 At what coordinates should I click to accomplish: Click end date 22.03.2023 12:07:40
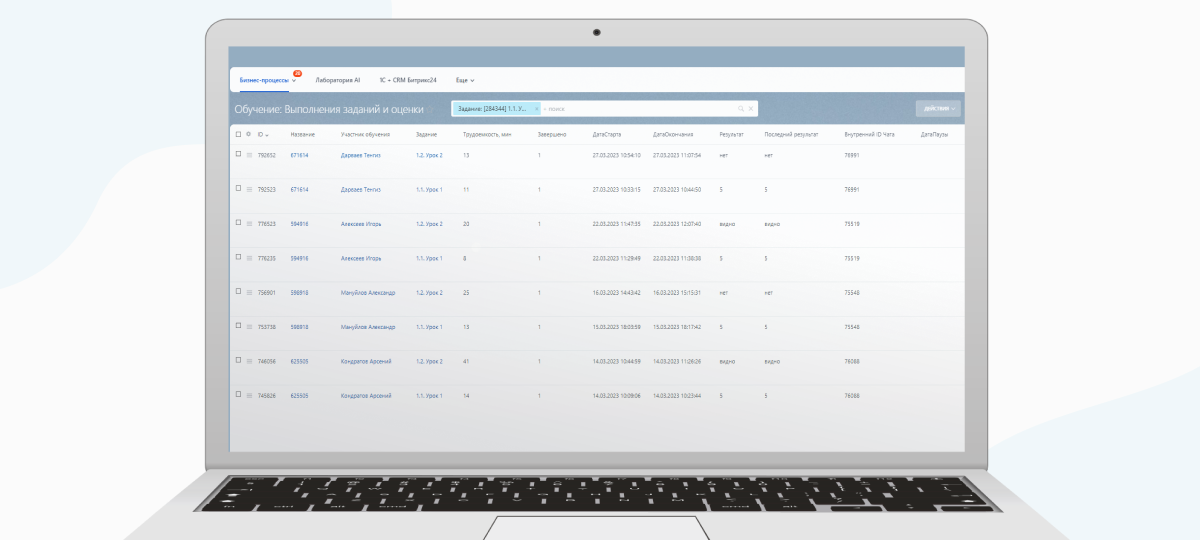click(x=677, y=224)
